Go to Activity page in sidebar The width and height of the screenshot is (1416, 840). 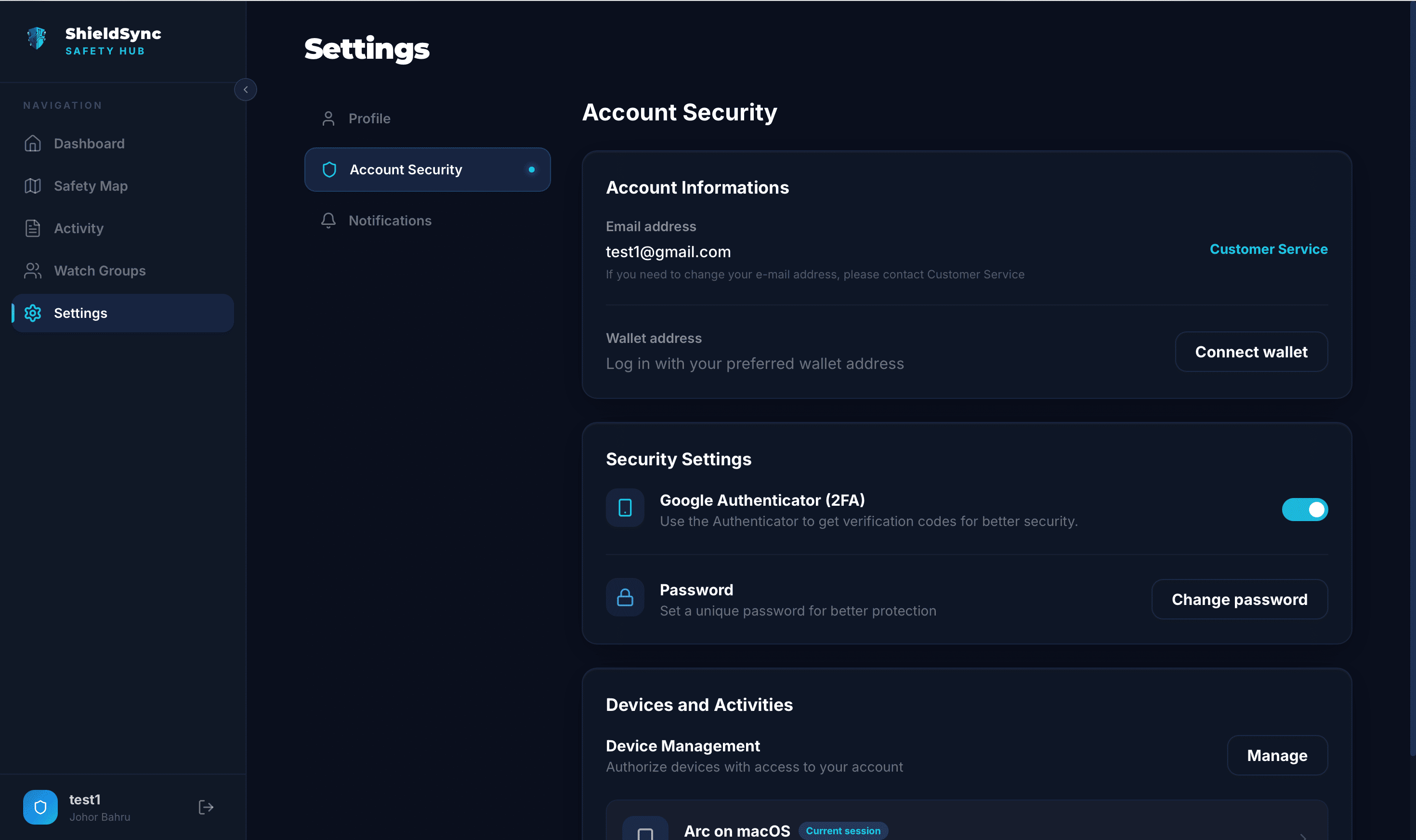pyautogui.click(x=78, y=229)
